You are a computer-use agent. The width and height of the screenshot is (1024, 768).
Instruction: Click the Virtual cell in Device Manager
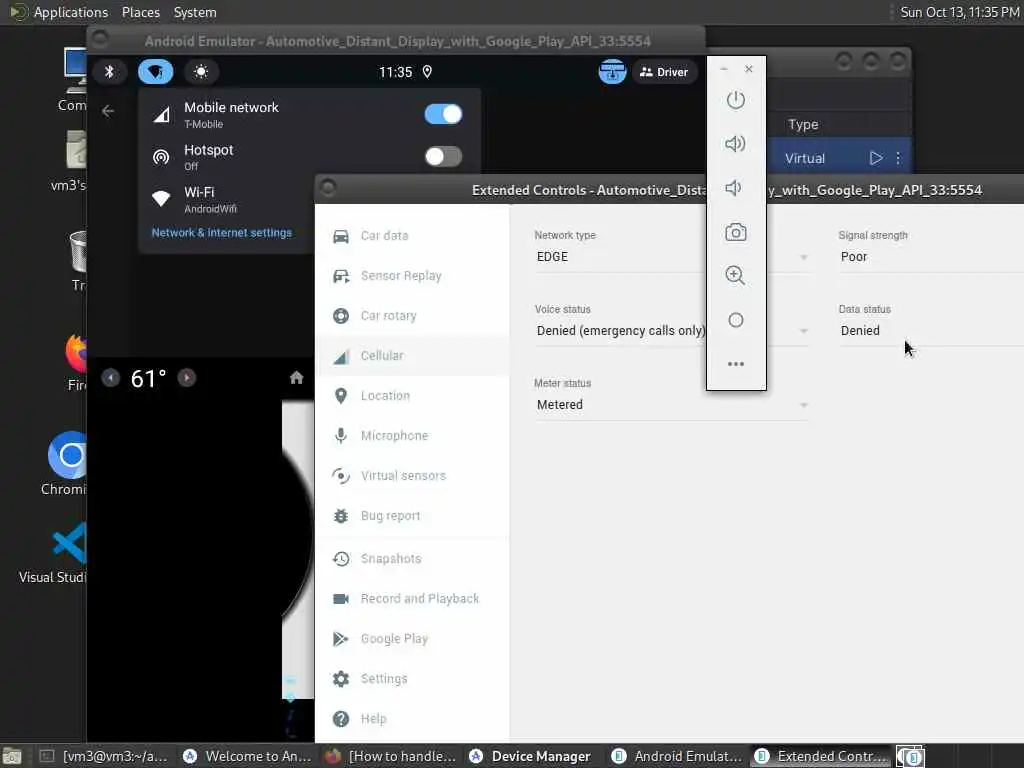pos(805,158)
